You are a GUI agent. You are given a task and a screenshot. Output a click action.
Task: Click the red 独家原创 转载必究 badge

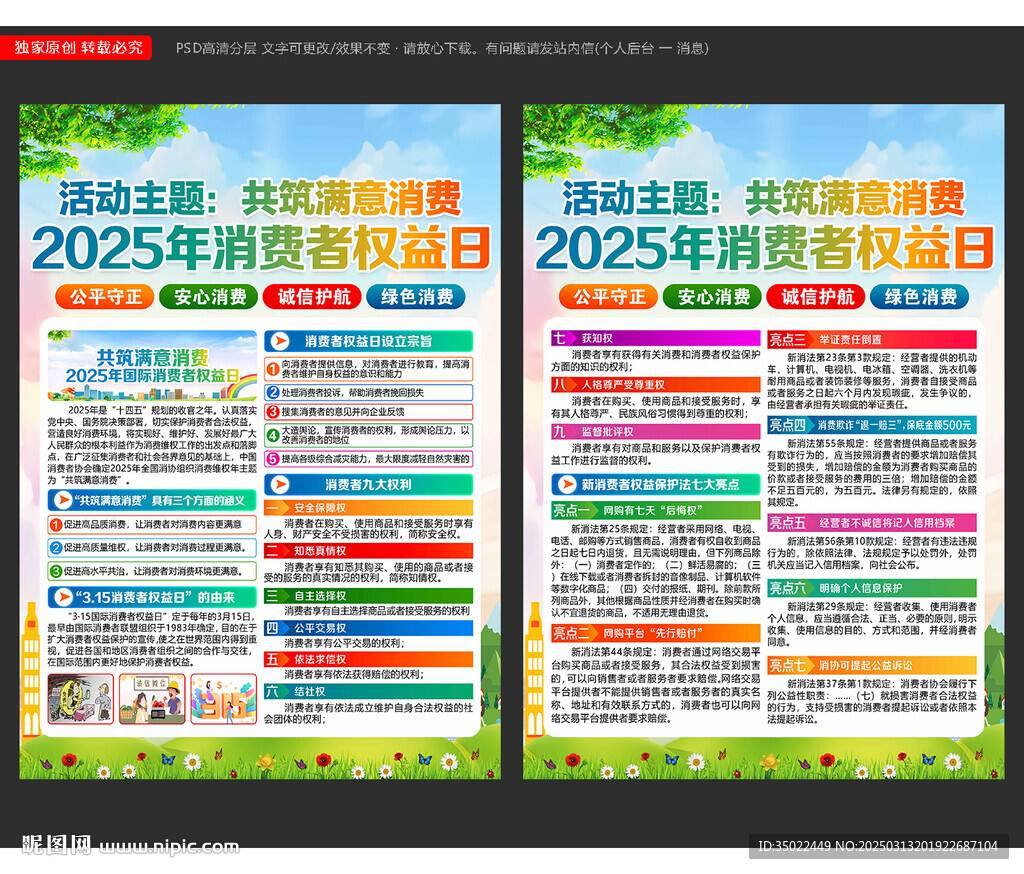[x=76, y=48]
